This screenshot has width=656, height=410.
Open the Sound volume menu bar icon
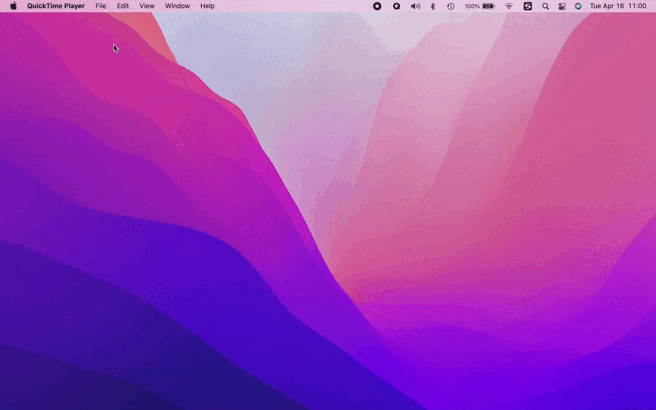coord(415,6)
